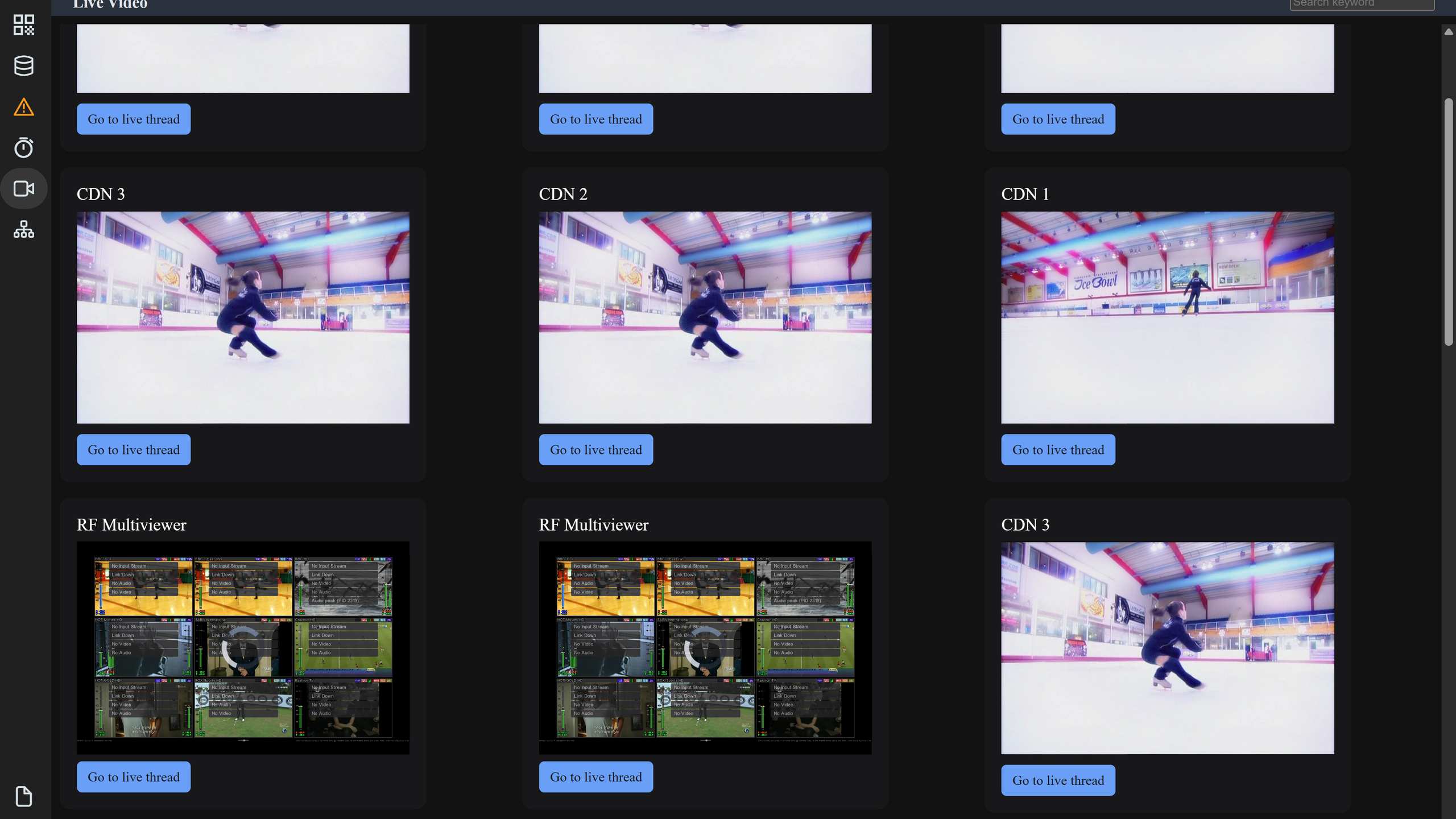Go to live thread in top-right card
This screenshot has height=819, width=1456.
pyautogui.click(x=1058, y=119)
